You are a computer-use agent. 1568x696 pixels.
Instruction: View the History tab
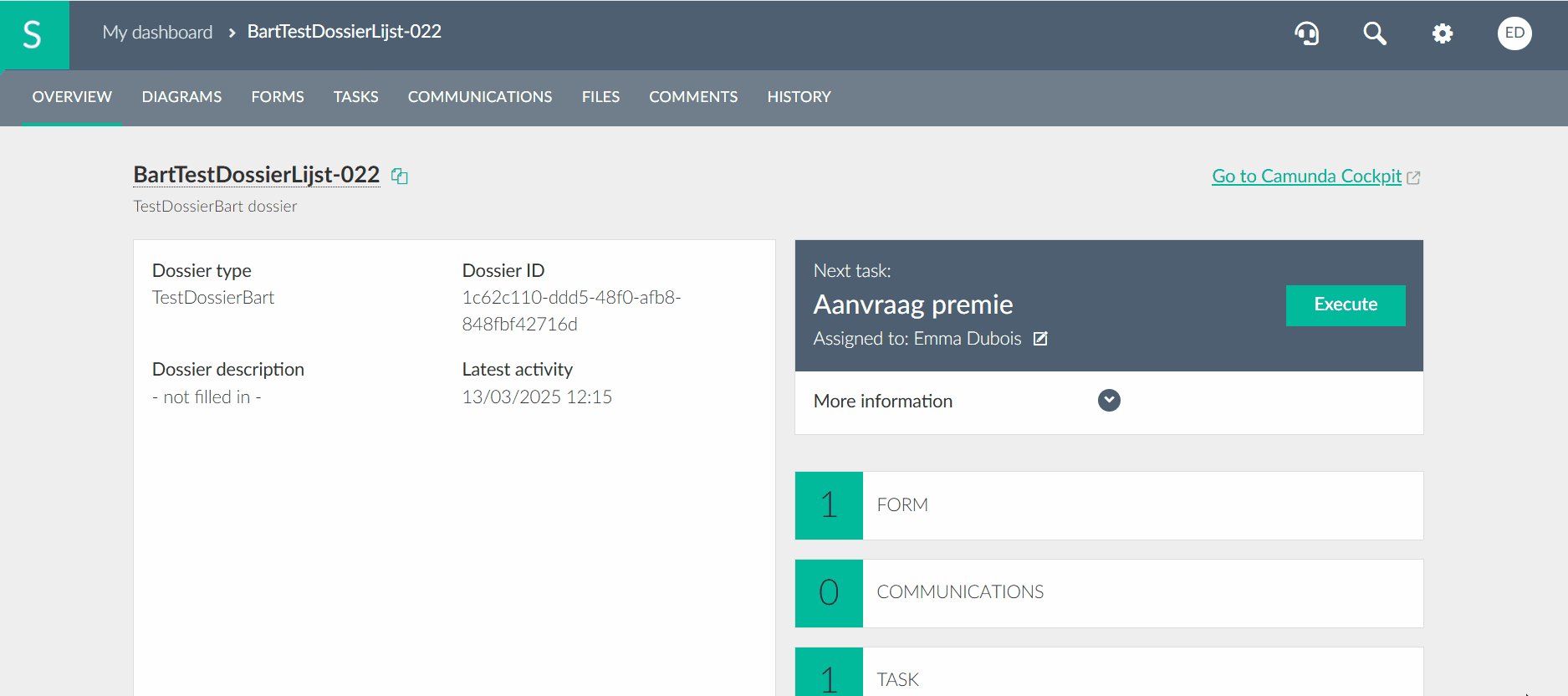point(799,97)
